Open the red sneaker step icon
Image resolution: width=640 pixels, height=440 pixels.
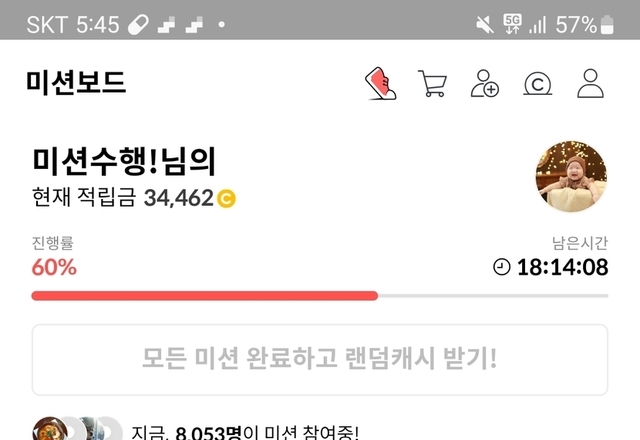click(x=380, y=83)
